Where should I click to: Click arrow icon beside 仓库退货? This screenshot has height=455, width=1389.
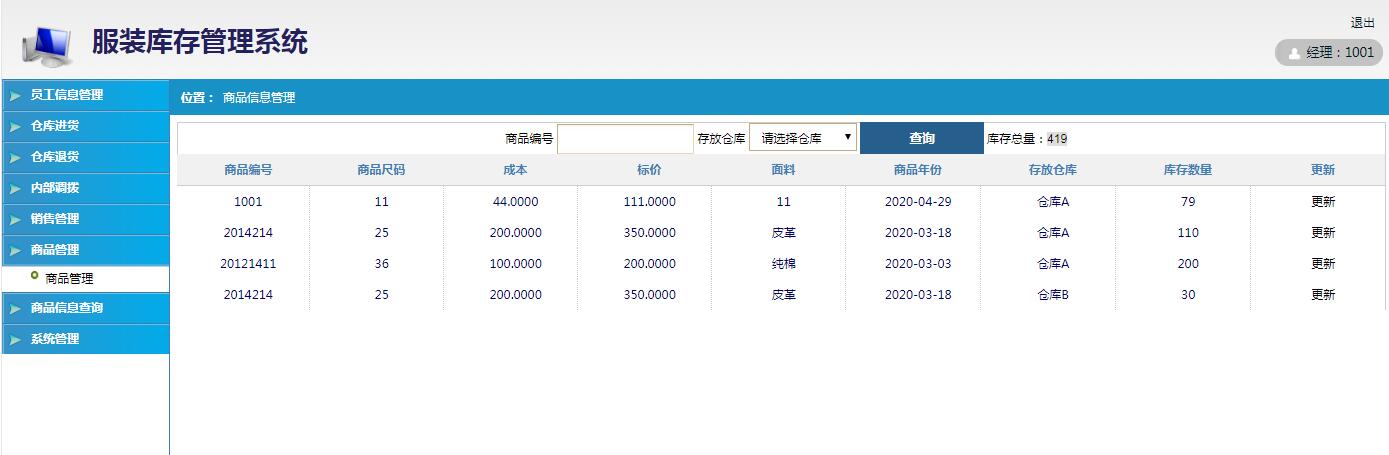click(x=14, y=158)
